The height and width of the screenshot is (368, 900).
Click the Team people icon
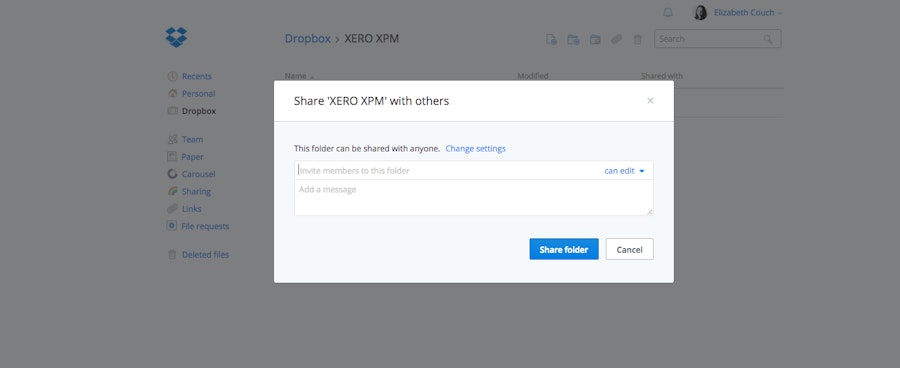click(172, 140)
